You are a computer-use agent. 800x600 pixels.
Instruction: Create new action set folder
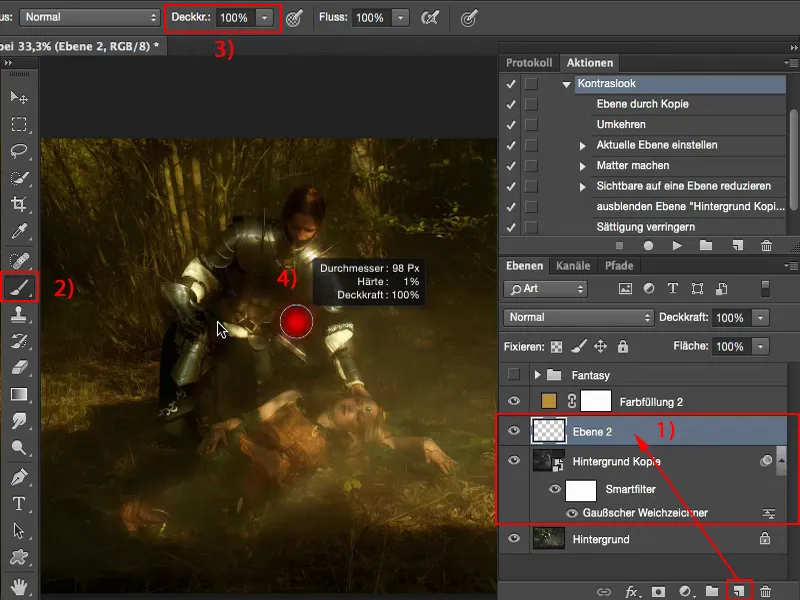coord(706,245)
